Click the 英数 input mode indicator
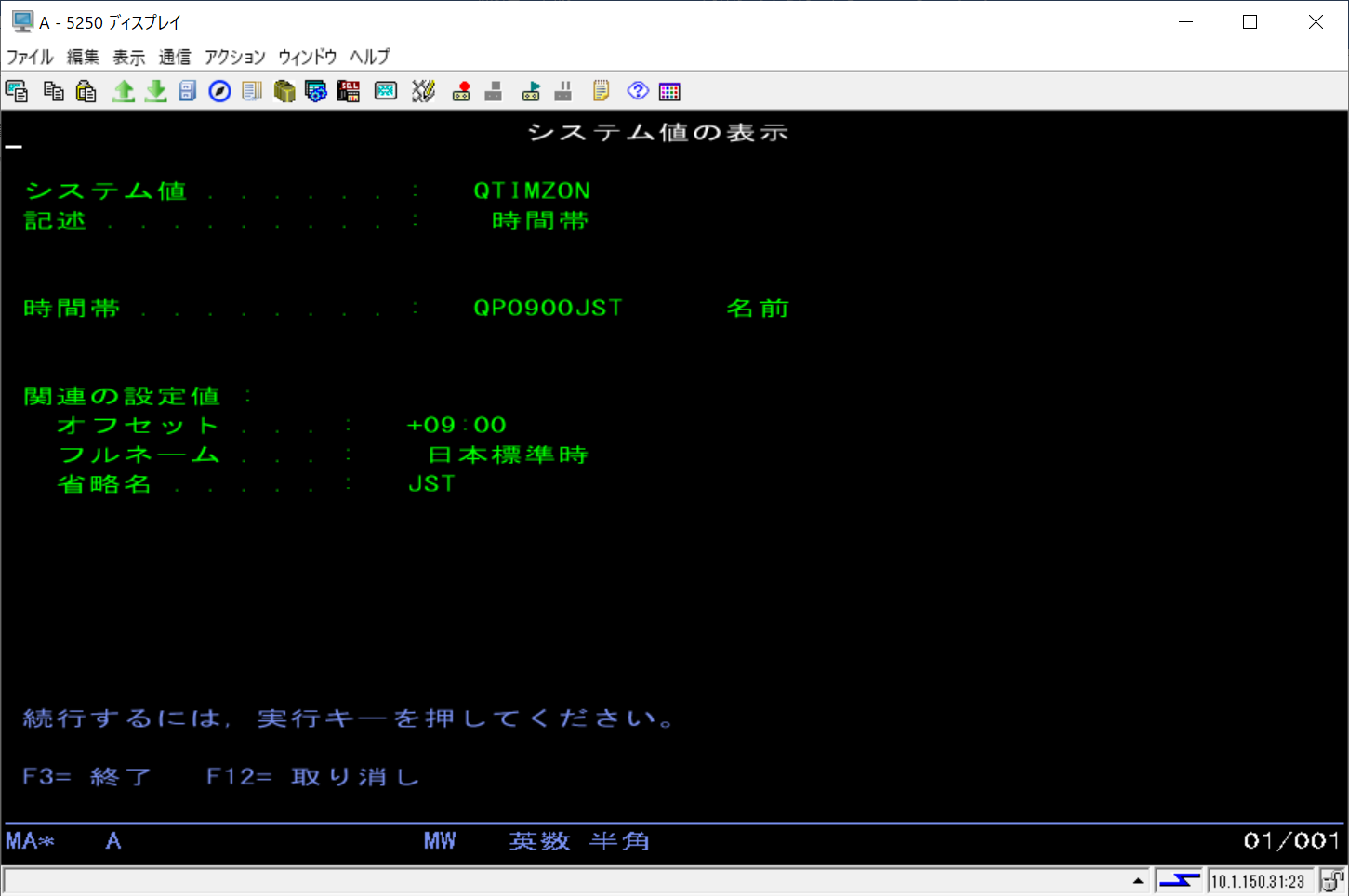1349x896 pixels. click(x=540, y=841)
